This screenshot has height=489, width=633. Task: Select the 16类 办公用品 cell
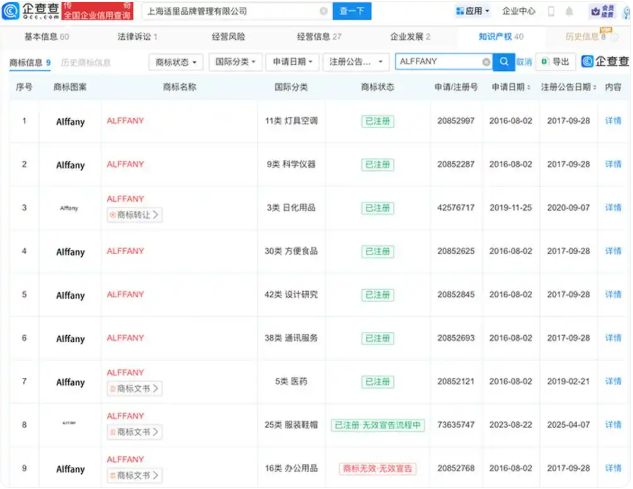tap(291, 468)
